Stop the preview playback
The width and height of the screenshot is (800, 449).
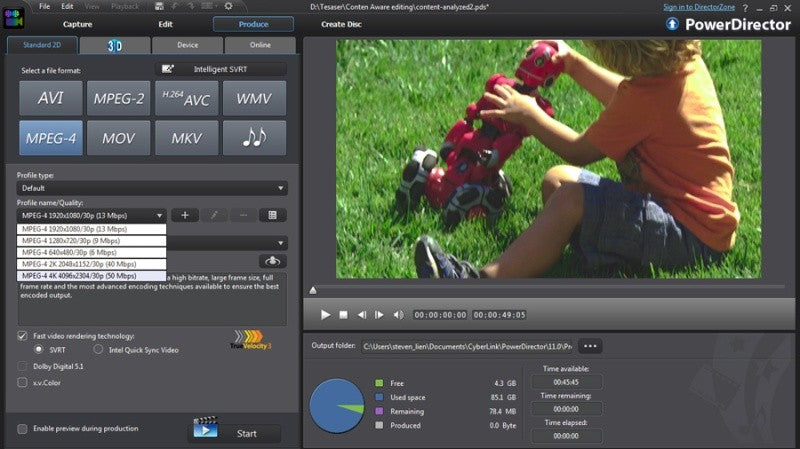click(343, 315)
